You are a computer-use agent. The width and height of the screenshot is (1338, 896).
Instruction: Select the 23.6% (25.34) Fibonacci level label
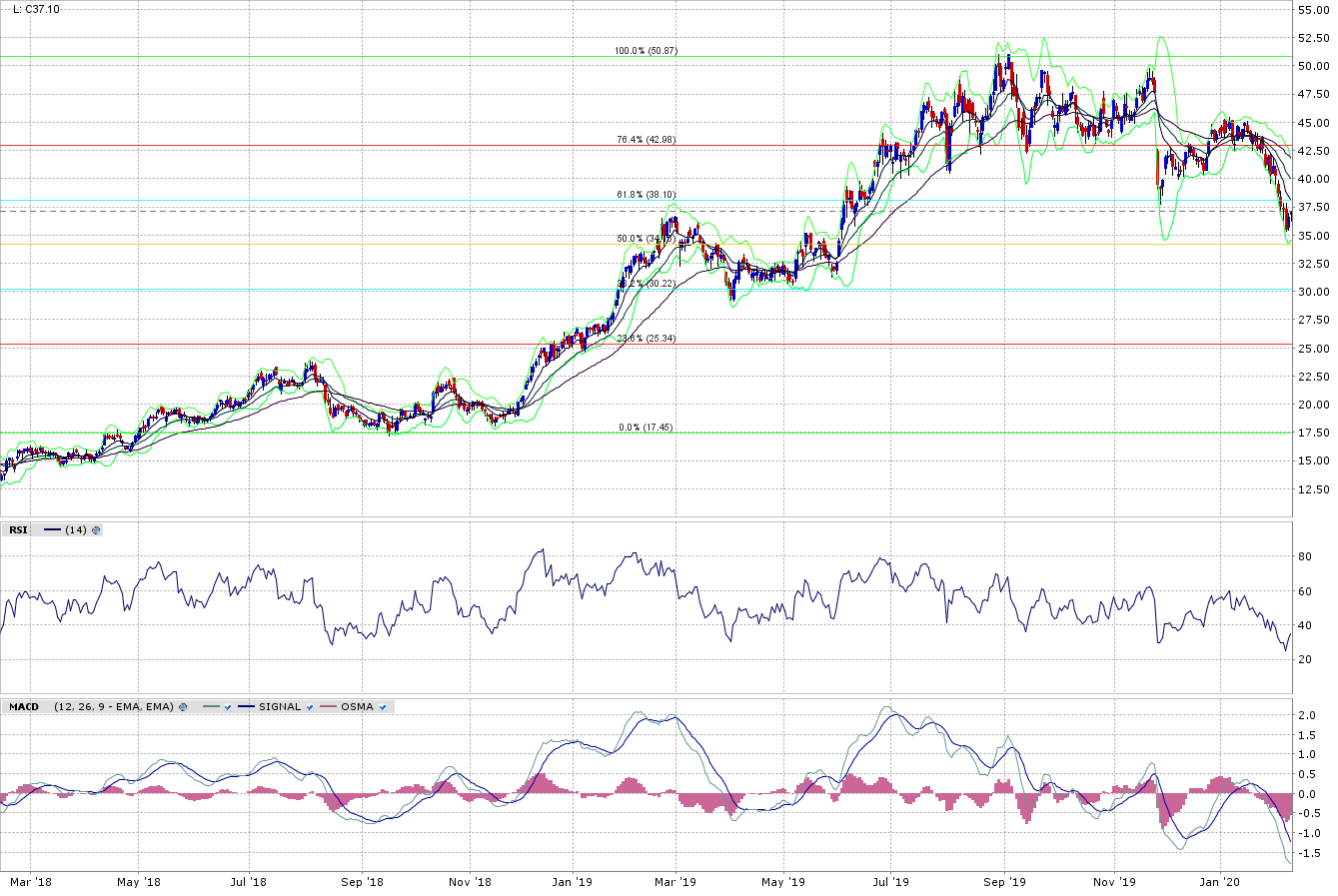click(646, 339)
